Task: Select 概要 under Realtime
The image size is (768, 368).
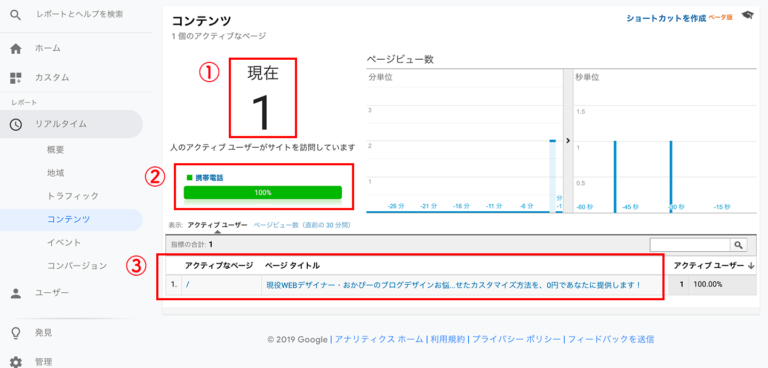Action: [55, 150]
